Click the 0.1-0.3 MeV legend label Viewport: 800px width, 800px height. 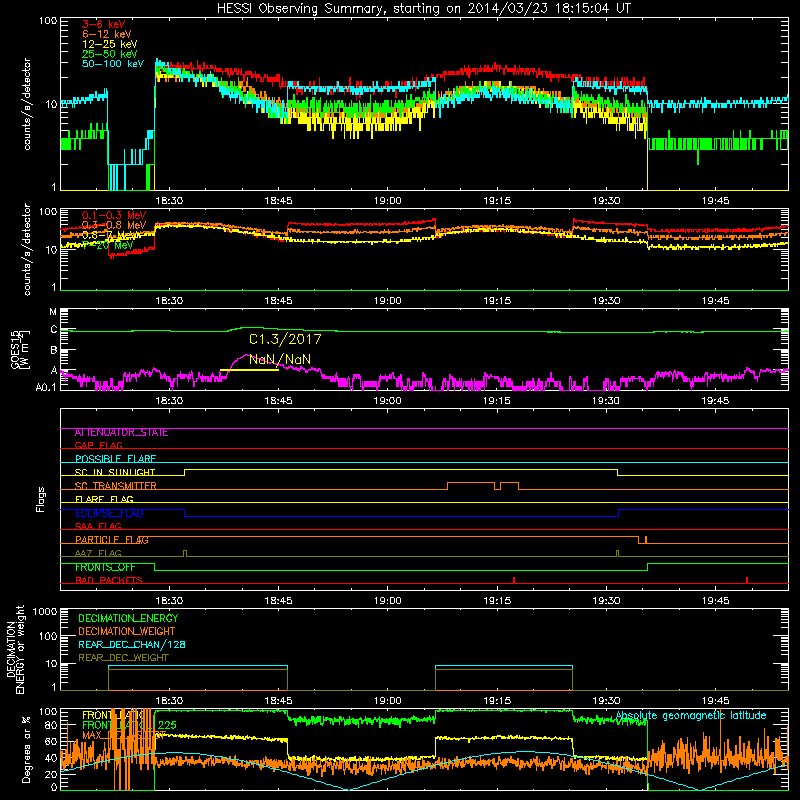tap(114, 215)
